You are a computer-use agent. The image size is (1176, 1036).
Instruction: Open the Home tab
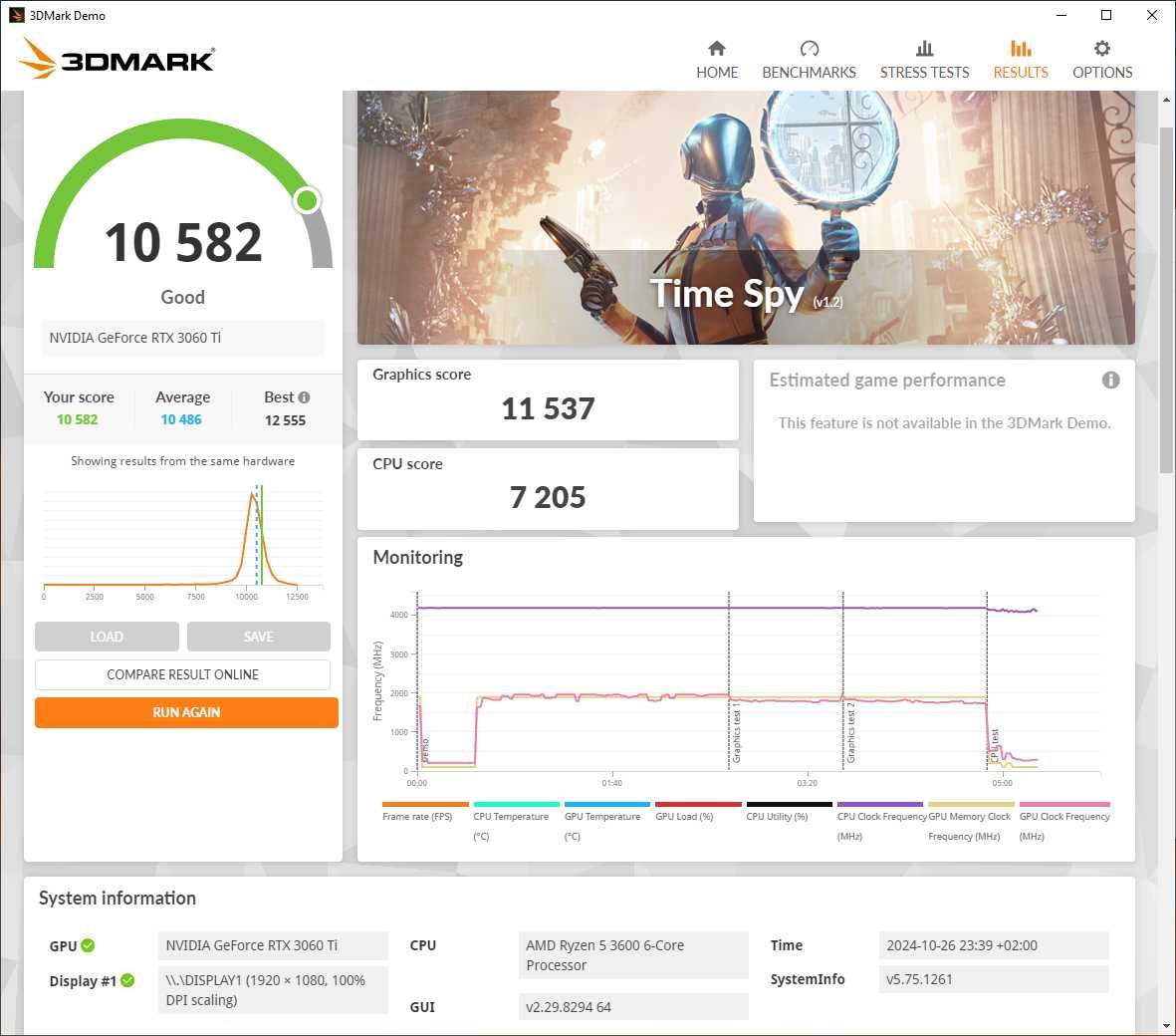click(x=716, y=60)
